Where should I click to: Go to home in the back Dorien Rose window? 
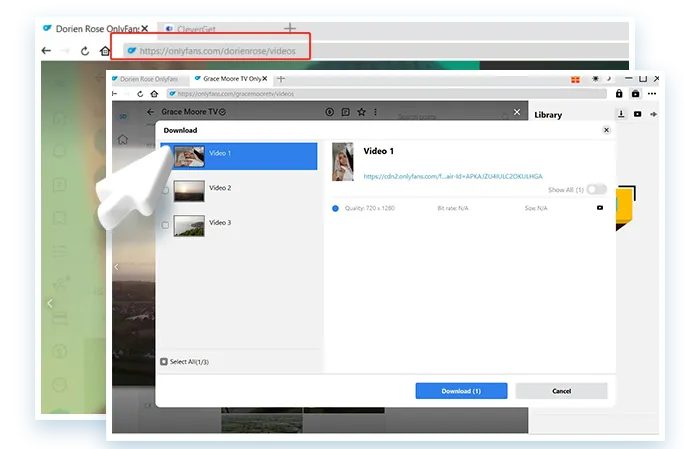pos(105,51)
